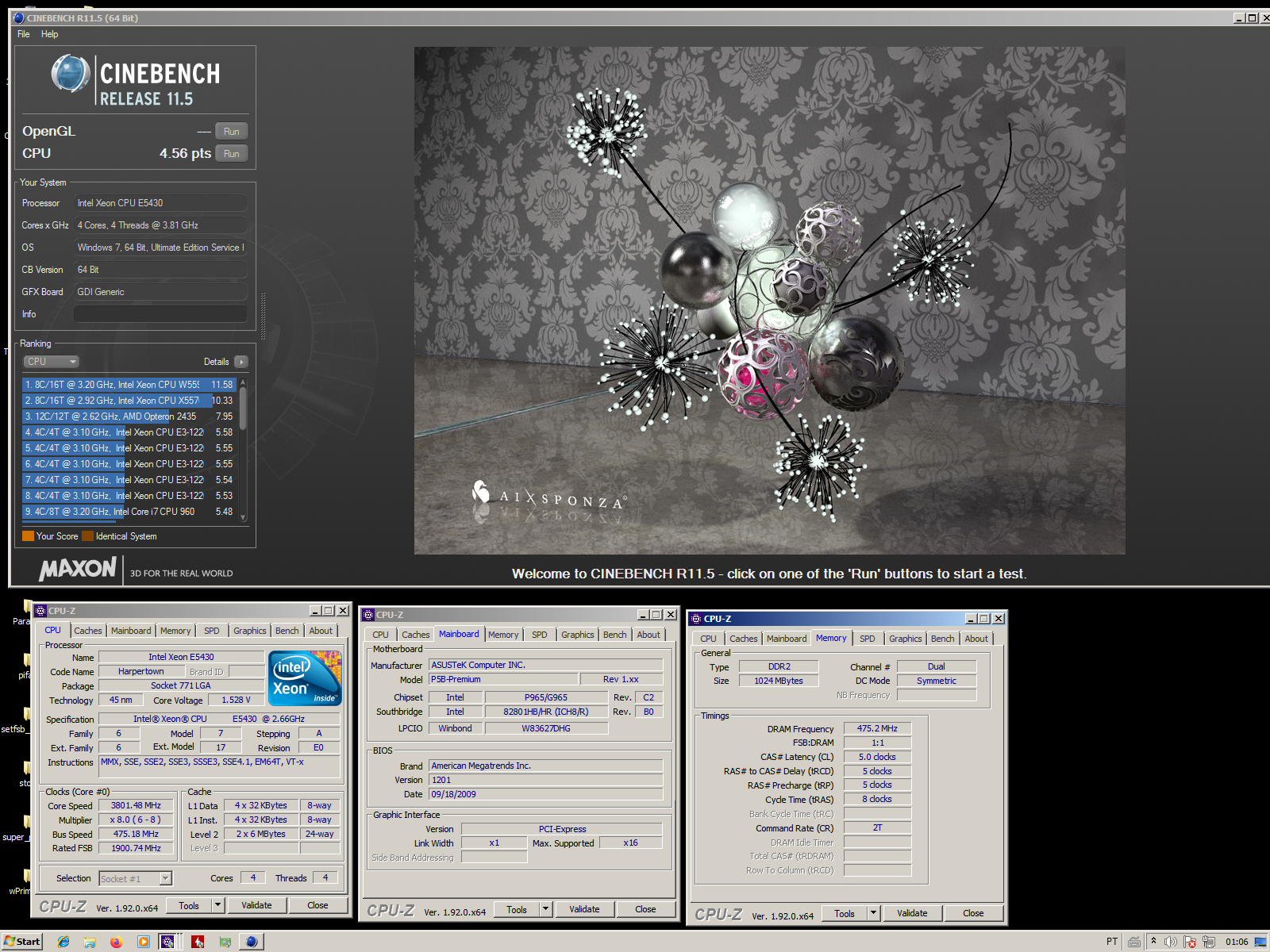1270x952 pixels.
Task: Click the orange Your Score legend swatch
Action: [28, 536]
